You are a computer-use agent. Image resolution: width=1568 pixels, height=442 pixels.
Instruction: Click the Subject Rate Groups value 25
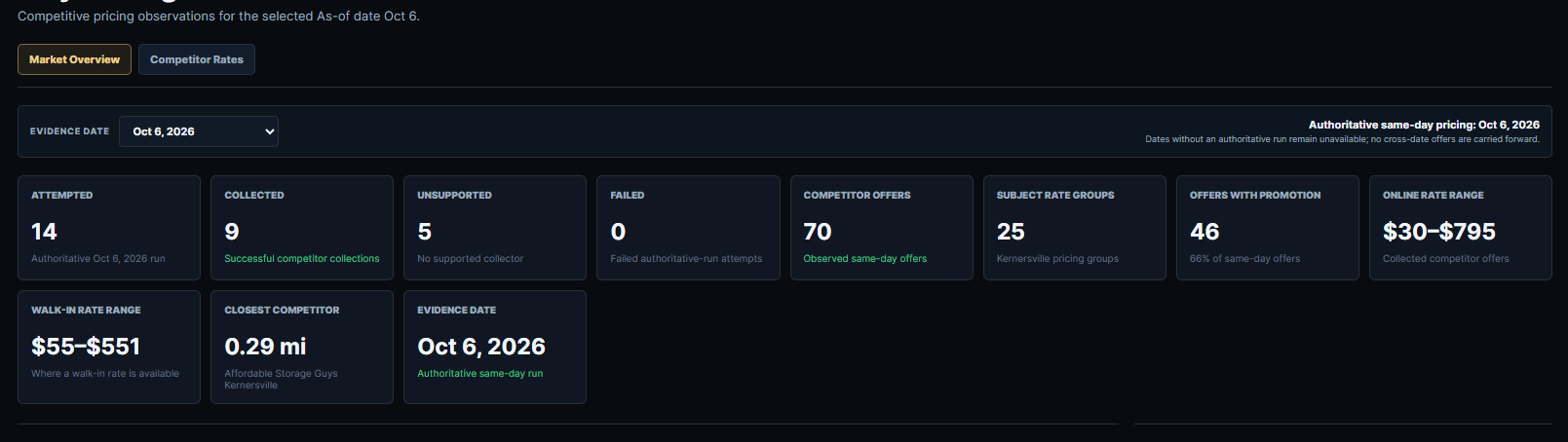click(x=1011, y=232)
